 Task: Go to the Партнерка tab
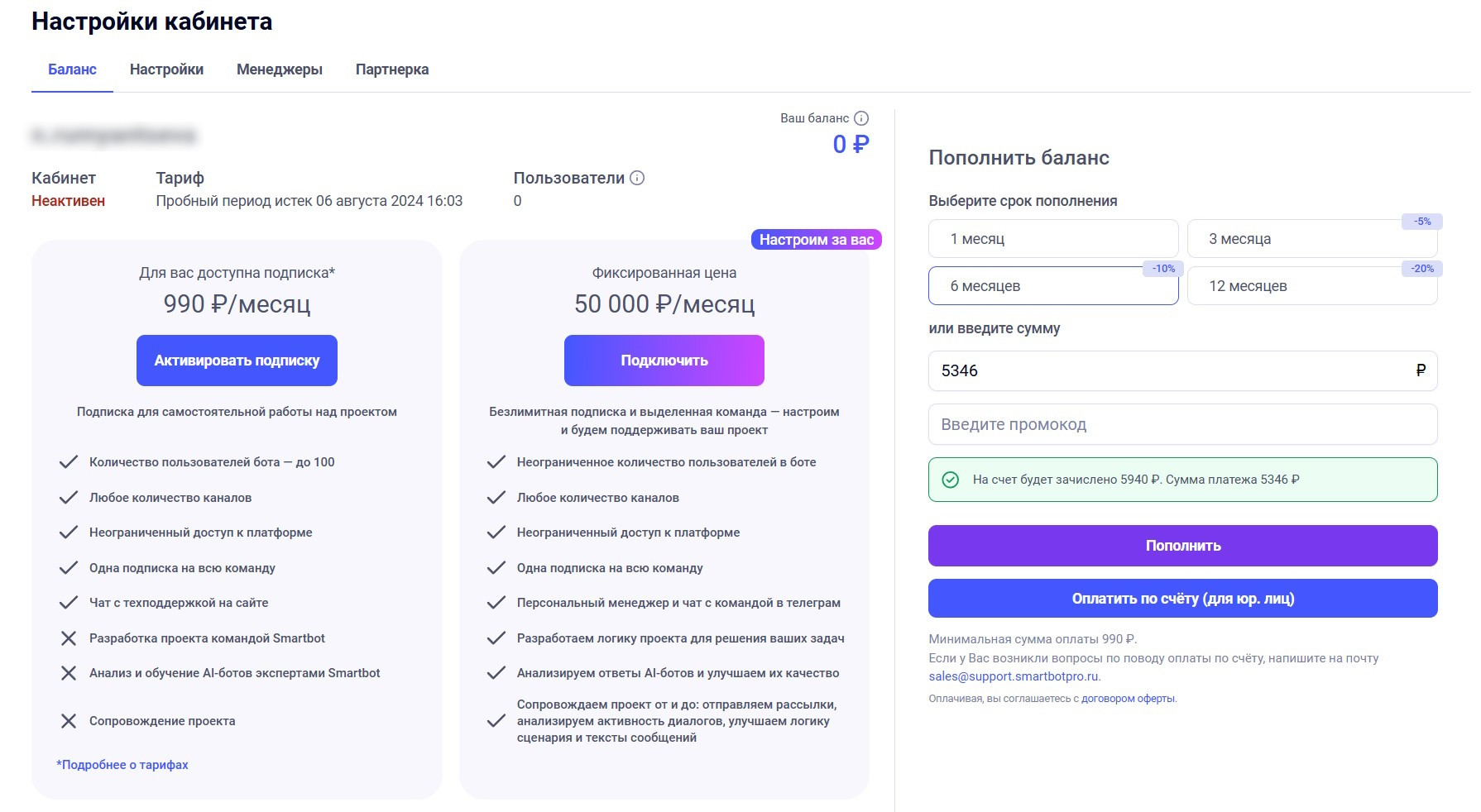(x=392, y=69)
